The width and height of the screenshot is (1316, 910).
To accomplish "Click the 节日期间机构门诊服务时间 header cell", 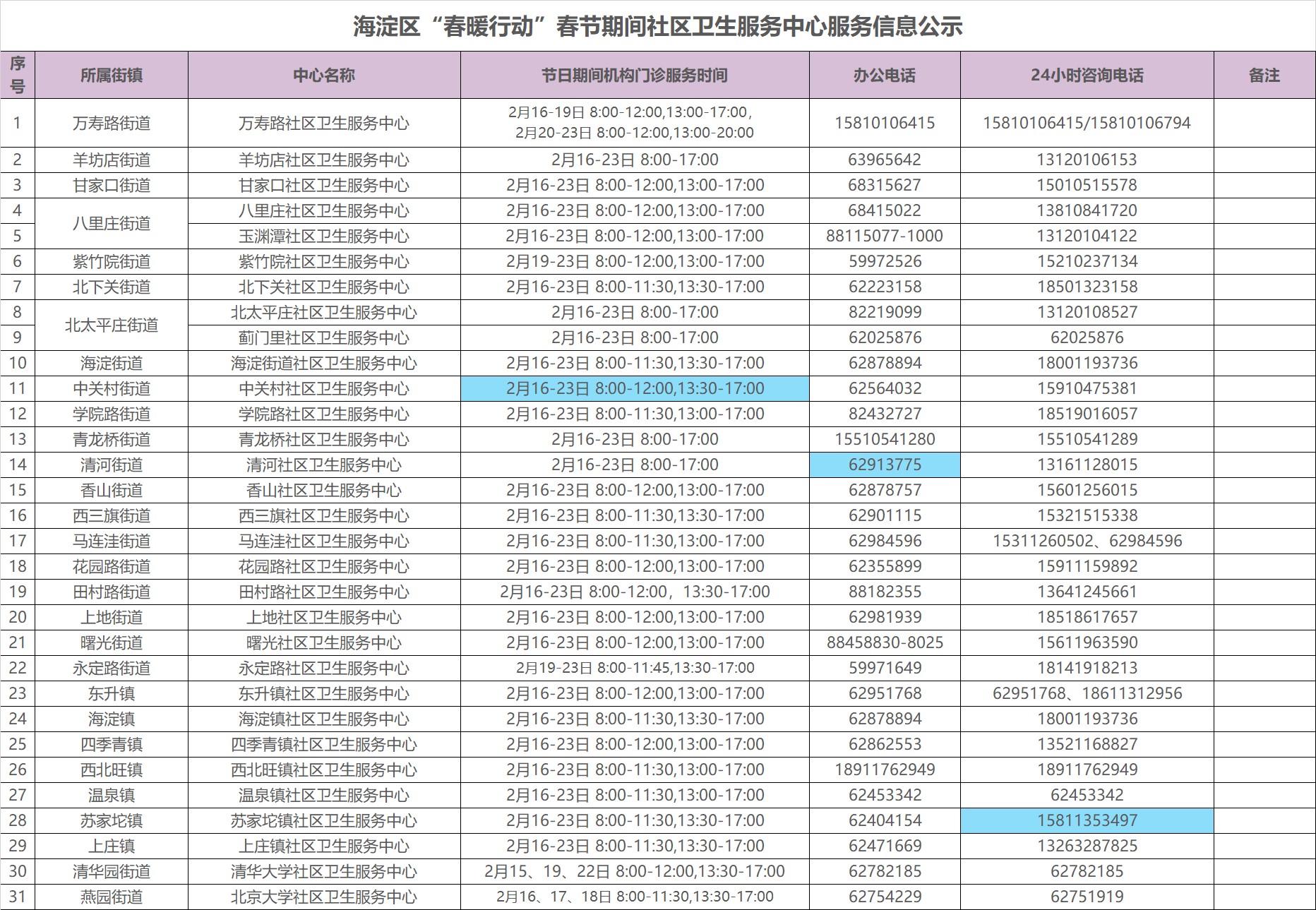I will click(x=635, y=75).
